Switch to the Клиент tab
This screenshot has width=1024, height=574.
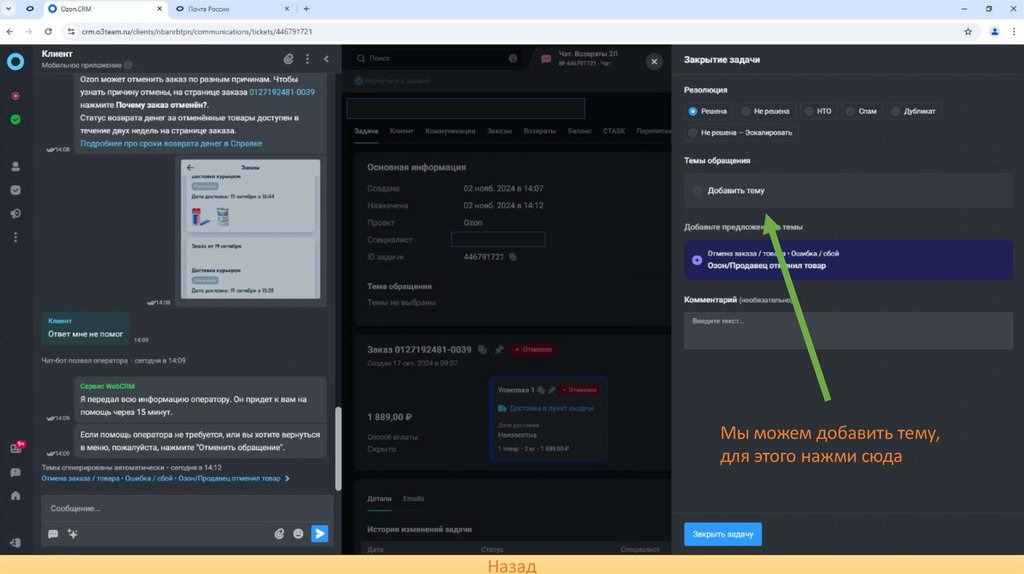[x=402, y=131]
